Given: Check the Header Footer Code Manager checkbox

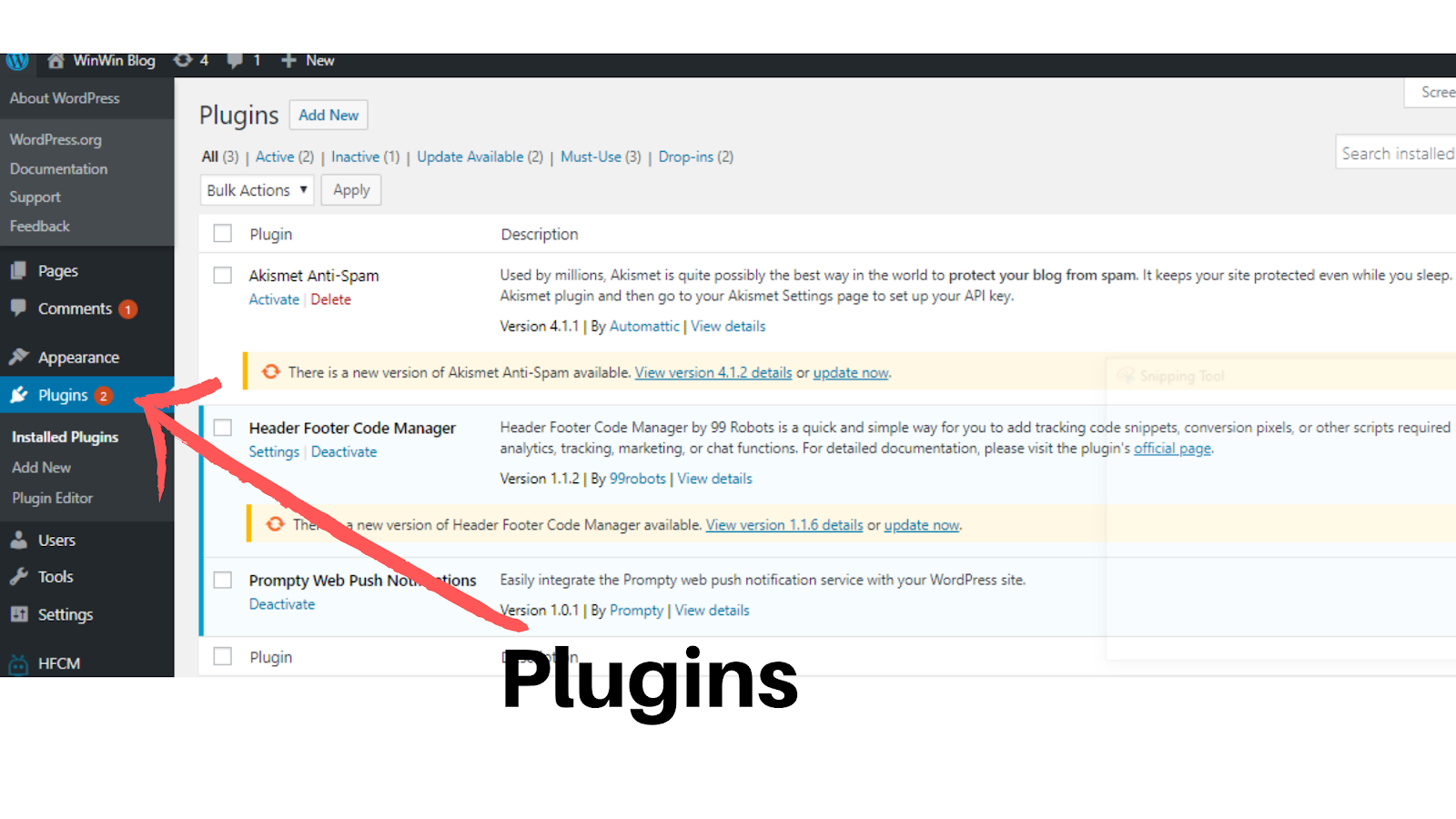Looking at the screenshot, I should [223, 428].
